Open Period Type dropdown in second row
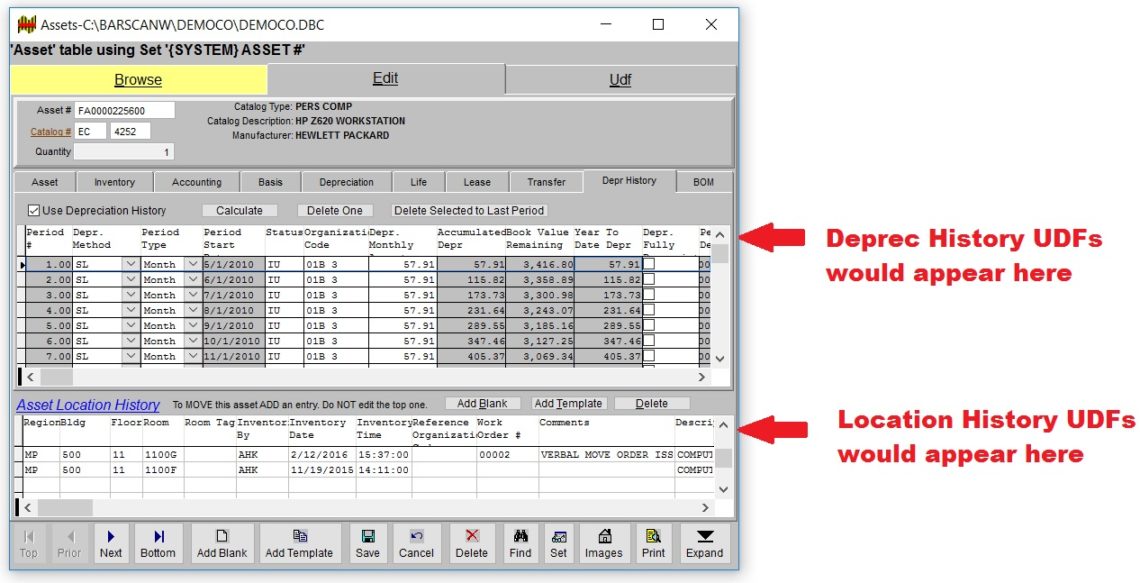Screen dimensions: 1140x583 click(x=193, y=281)
